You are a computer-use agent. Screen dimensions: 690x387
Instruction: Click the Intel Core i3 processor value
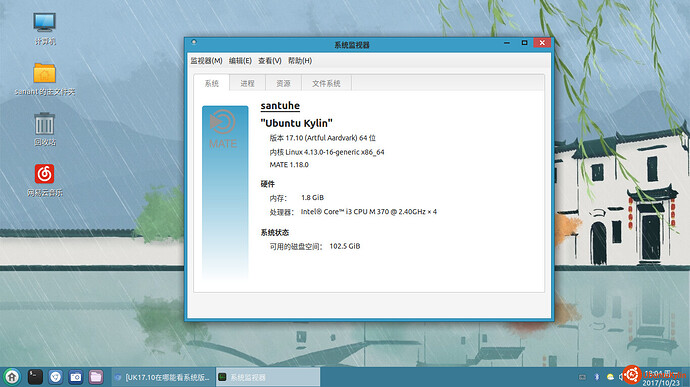369,212
